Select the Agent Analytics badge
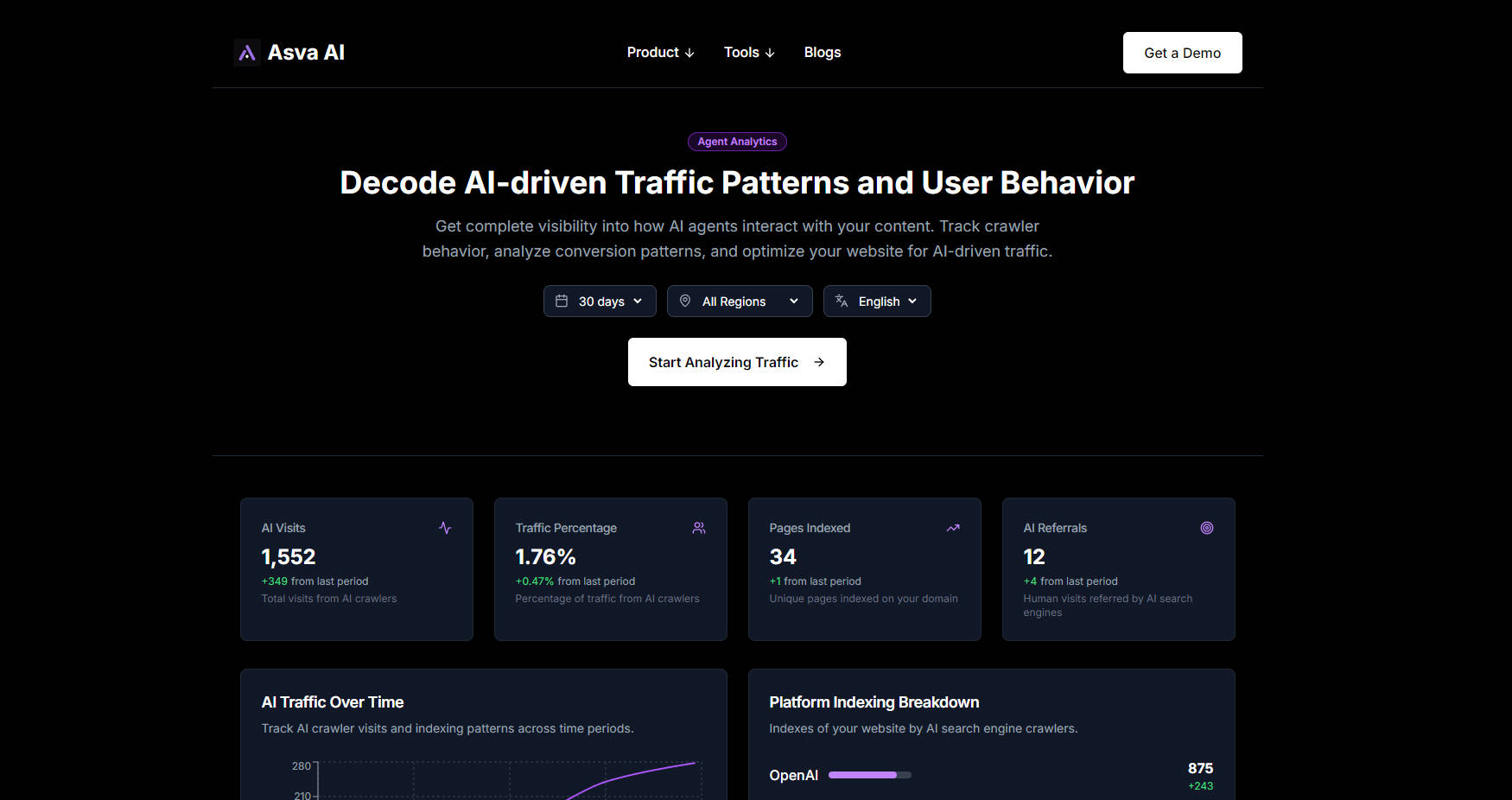 pos(737,142)
